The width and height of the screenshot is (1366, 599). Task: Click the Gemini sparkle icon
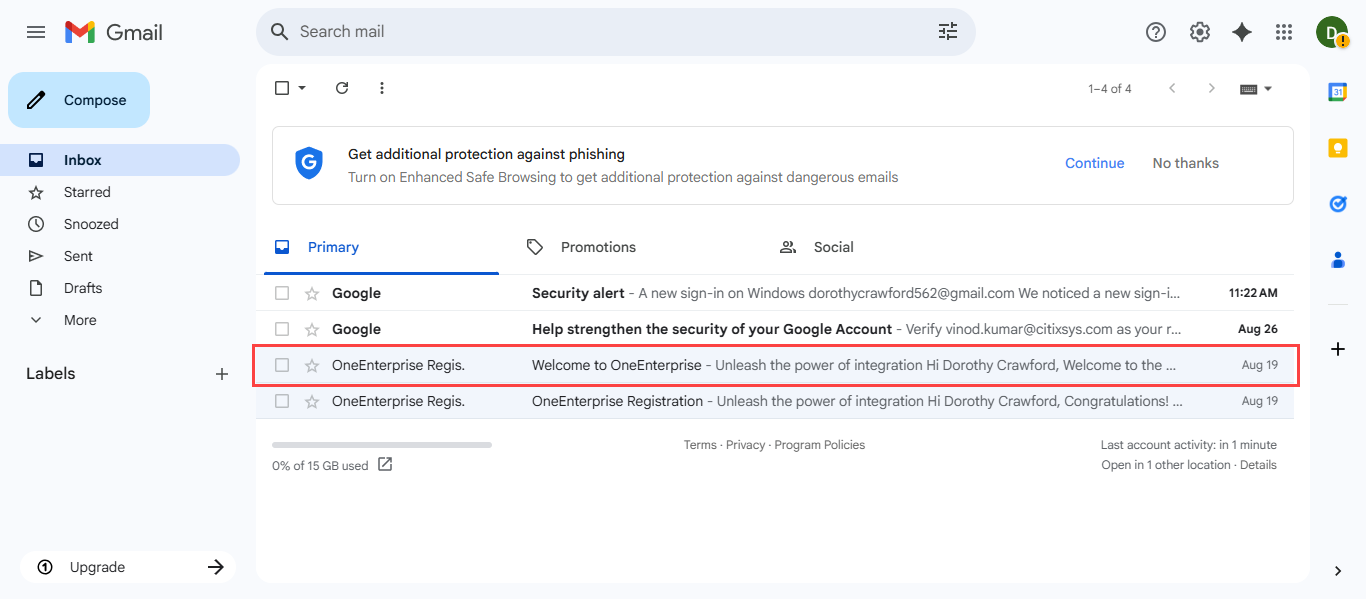click(x=1242, y=32)
